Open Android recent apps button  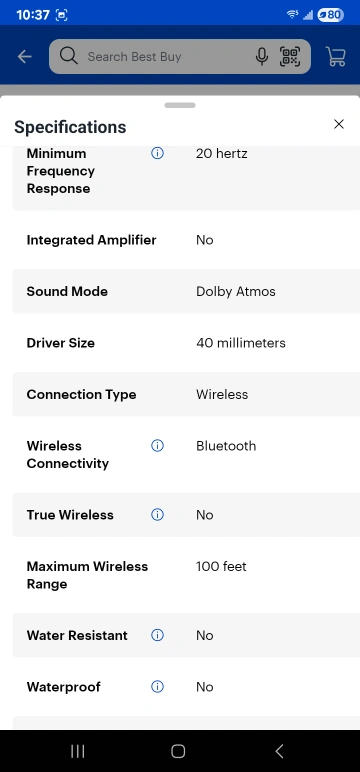tap(78, 751)
